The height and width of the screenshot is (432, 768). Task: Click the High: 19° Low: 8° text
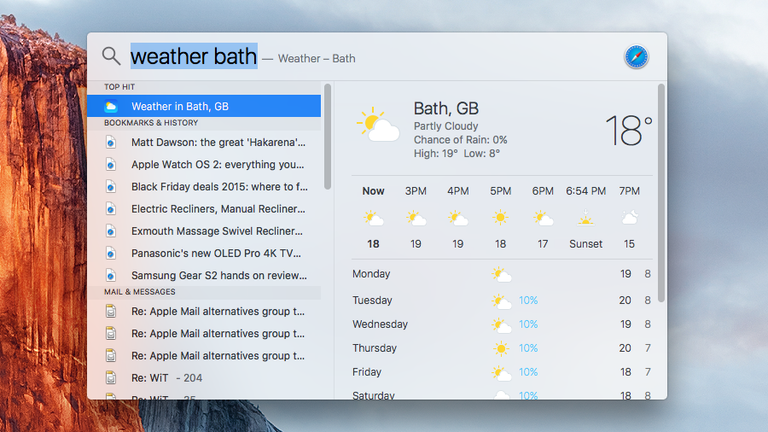point(456,154)
